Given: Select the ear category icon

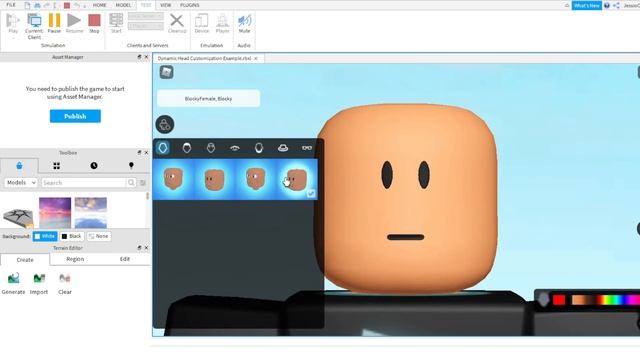Looking at the screenshot, I should [x=259, y=148].
